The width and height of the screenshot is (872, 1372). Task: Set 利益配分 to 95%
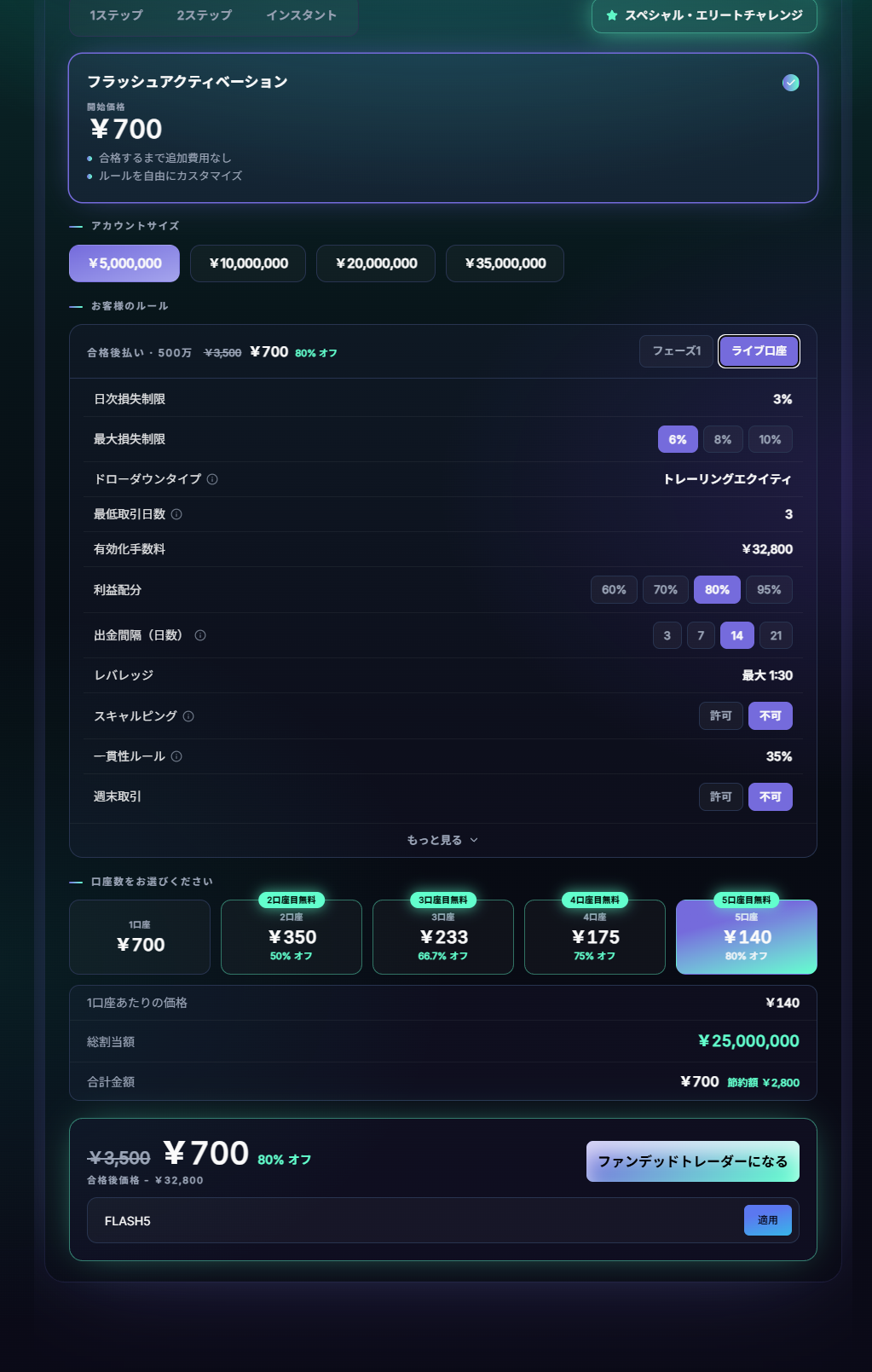point(769,590)
